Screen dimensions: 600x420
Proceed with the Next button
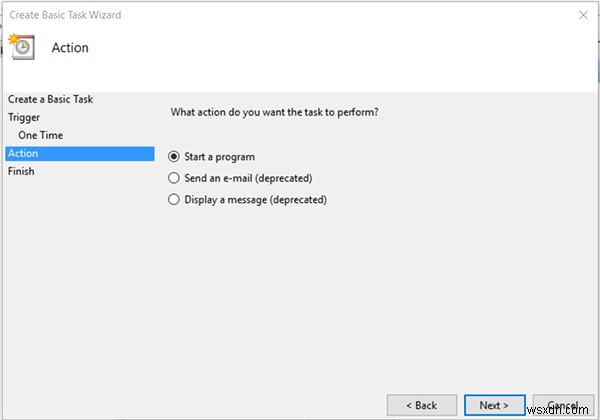494,405
